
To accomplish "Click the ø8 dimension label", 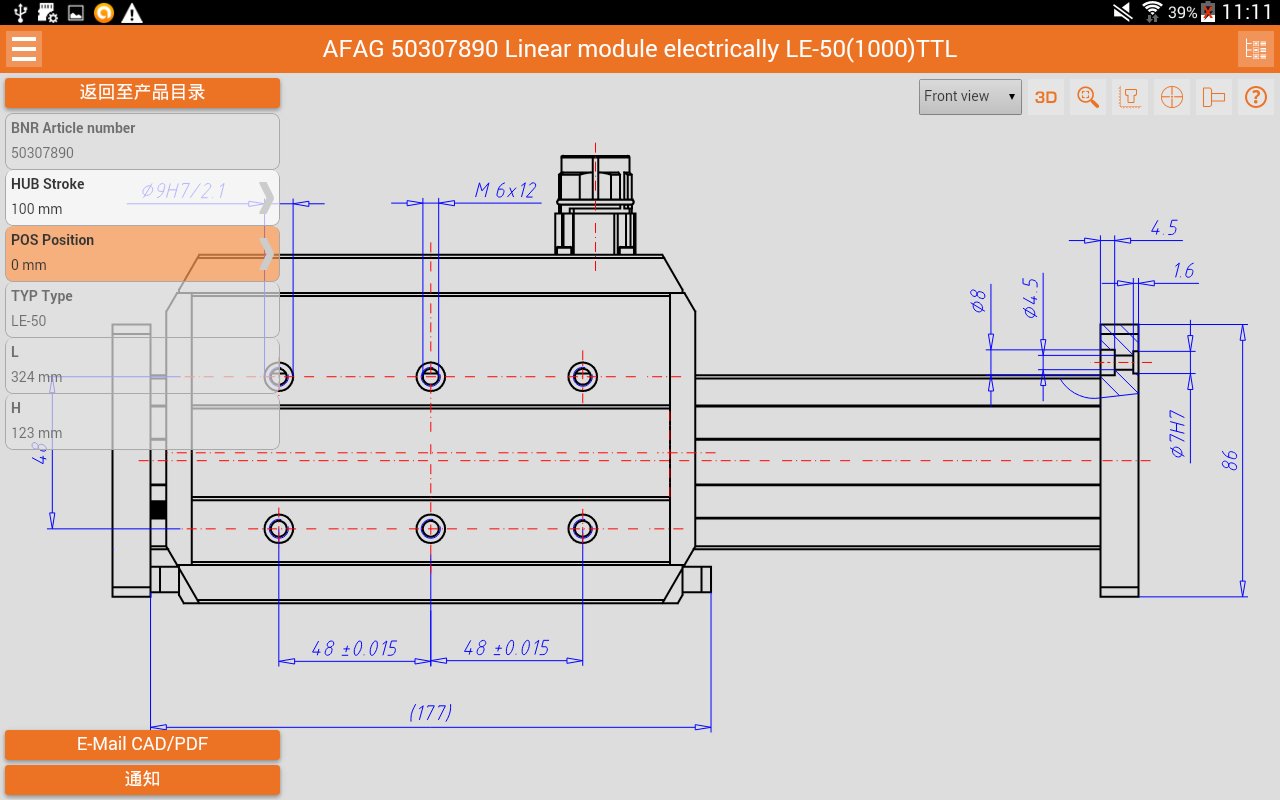I will [x=980, y=300].
